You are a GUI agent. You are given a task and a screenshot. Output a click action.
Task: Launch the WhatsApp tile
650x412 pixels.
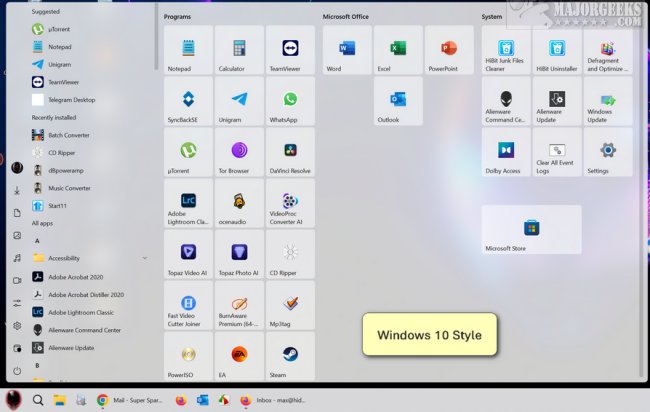(290, 101)
